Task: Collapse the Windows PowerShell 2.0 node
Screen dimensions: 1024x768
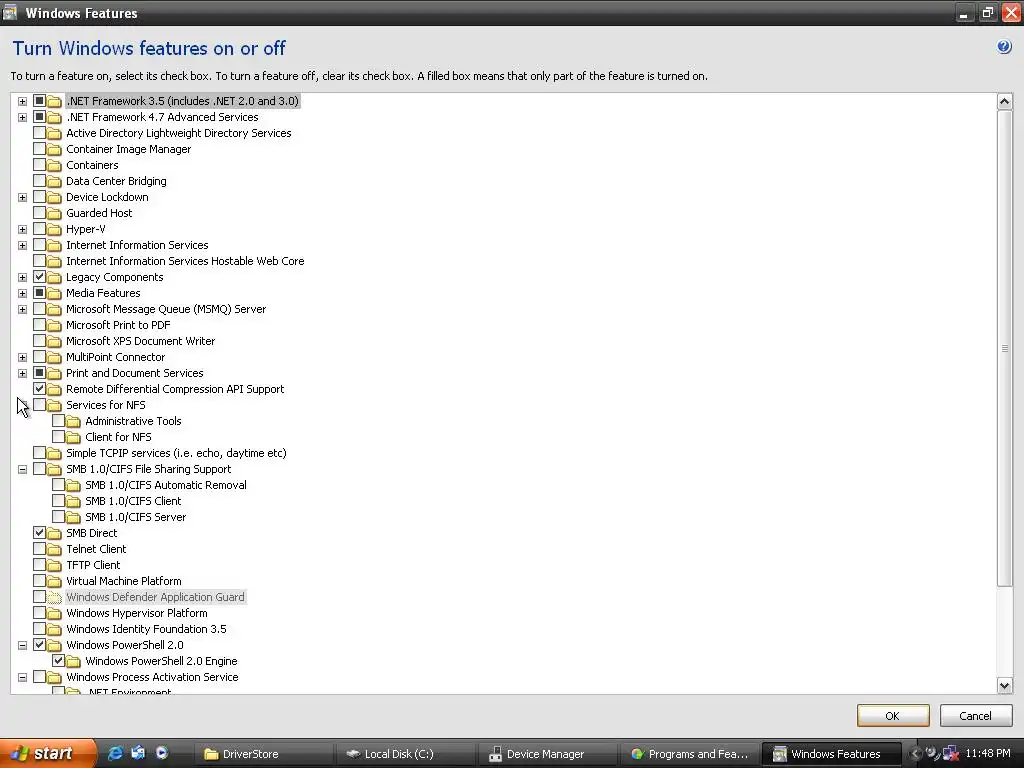Action: pos(22,645)
